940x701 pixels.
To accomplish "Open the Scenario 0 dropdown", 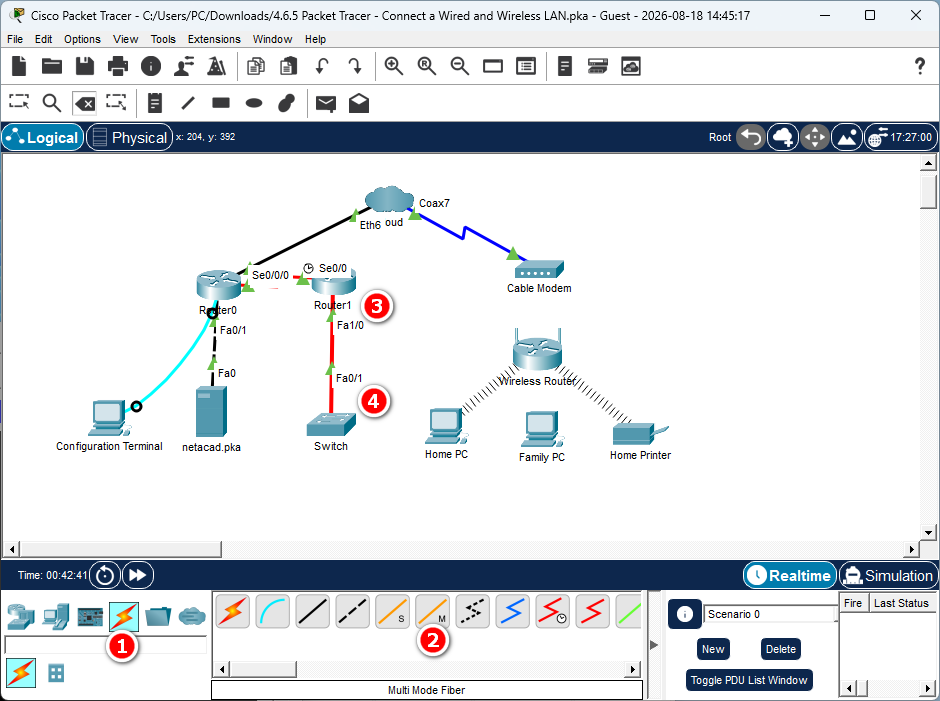I will (770, 614).
